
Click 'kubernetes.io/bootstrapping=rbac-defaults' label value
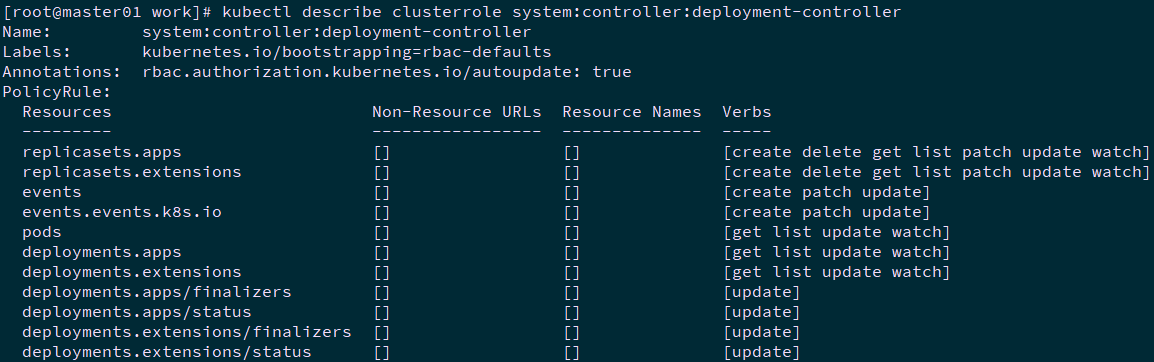pyautogui.click(x=347, y=53)
